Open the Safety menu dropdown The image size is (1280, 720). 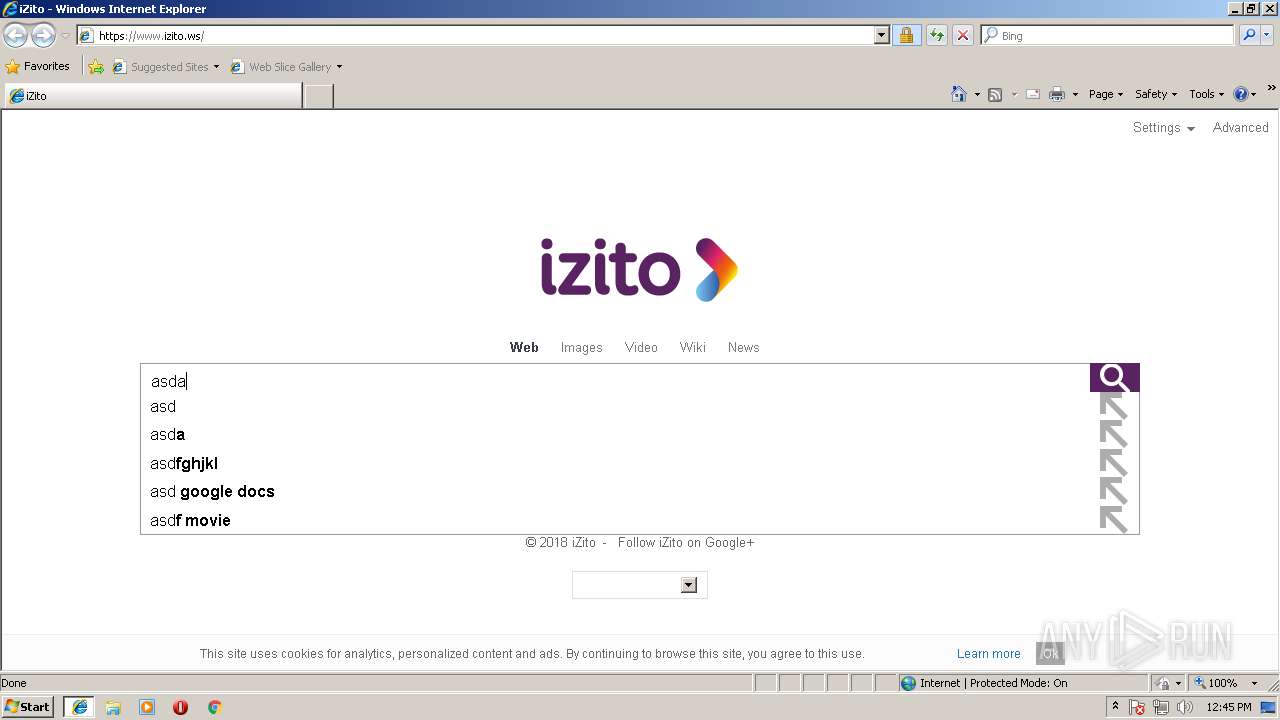1156,94
